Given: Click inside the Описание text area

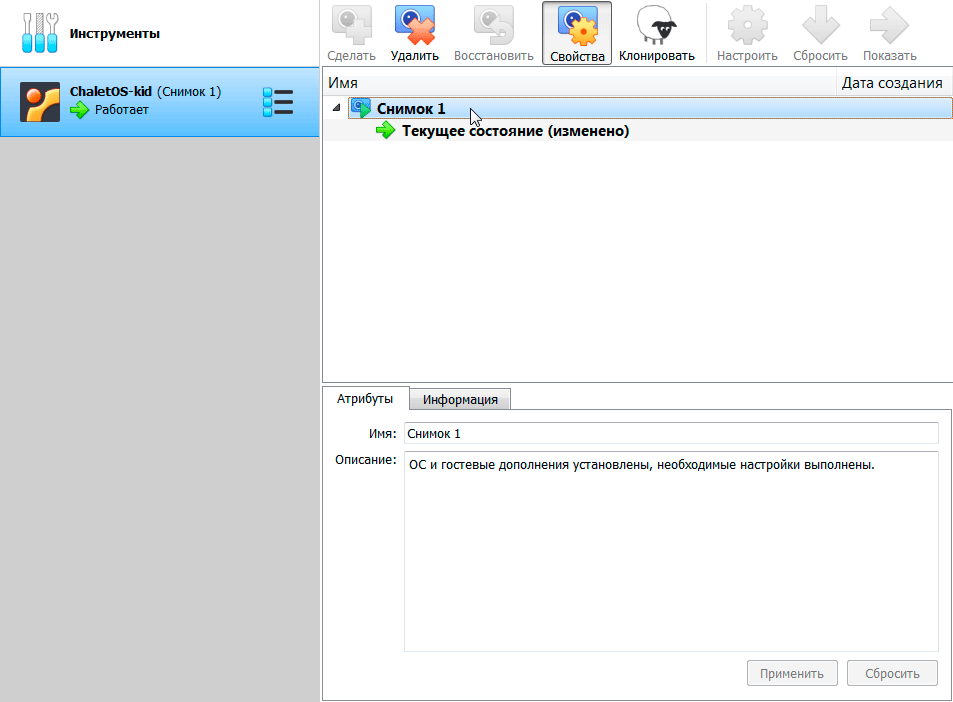Looking at the screenshot, I should (671, 551).
